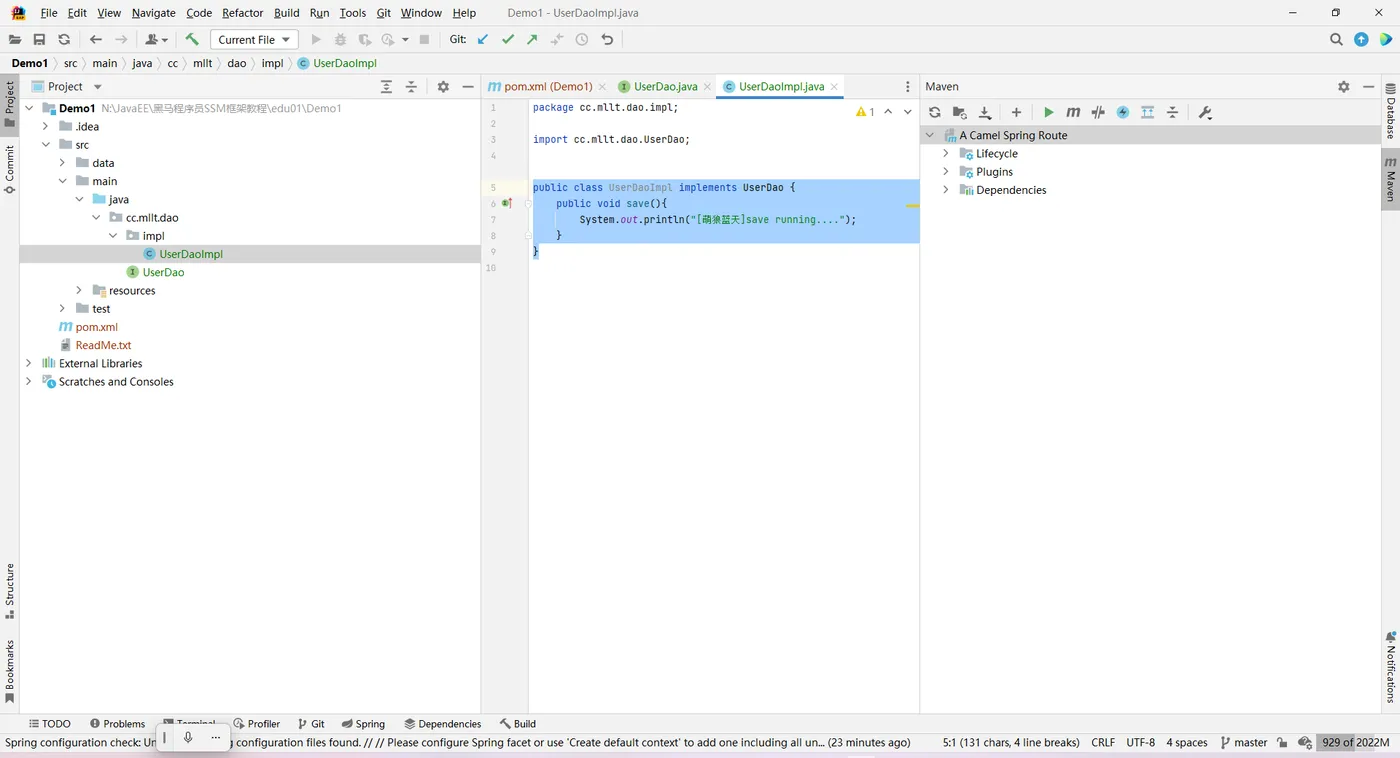Commit changes with the green checkmark

coord(508,40)
